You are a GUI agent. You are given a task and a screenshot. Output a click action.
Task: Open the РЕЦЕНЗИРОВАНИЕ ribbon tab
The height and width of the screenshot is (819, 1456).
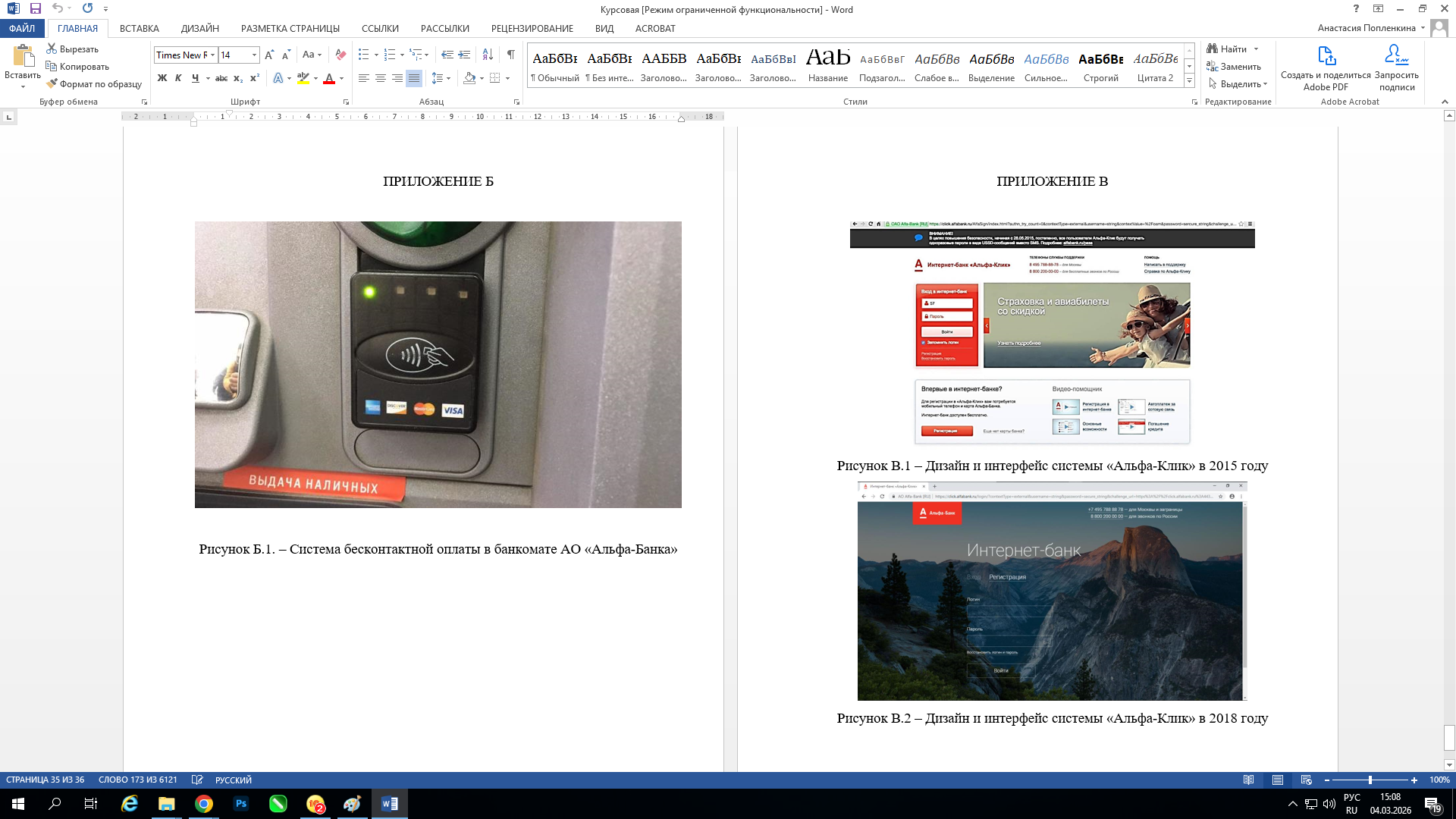pos(532,29)
